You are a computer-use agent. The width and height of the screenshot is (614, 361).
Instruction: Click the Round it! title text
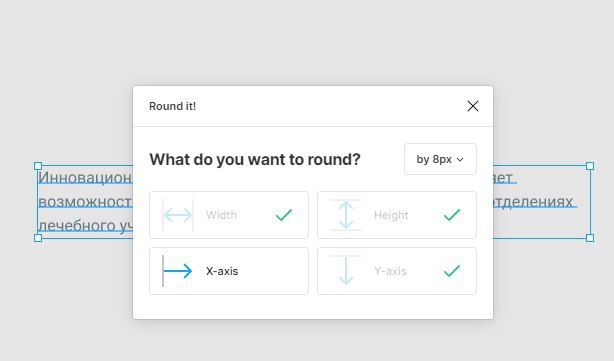(x=172, y=106)
